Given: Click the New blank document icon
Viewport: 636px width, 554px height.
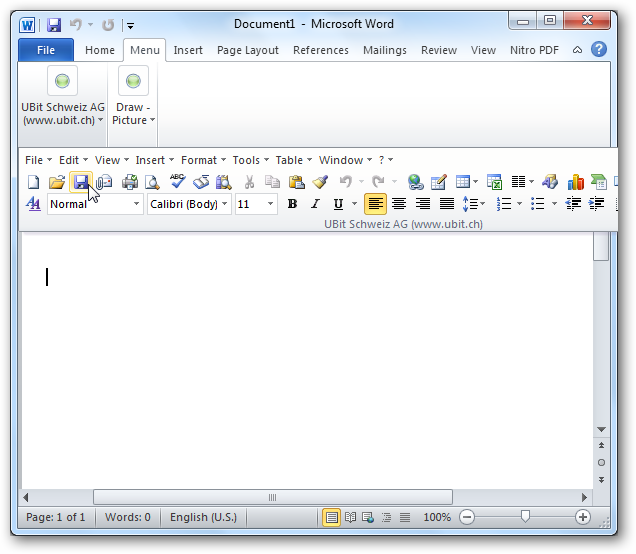Looking at the screenshot, I should coord(33,182).
